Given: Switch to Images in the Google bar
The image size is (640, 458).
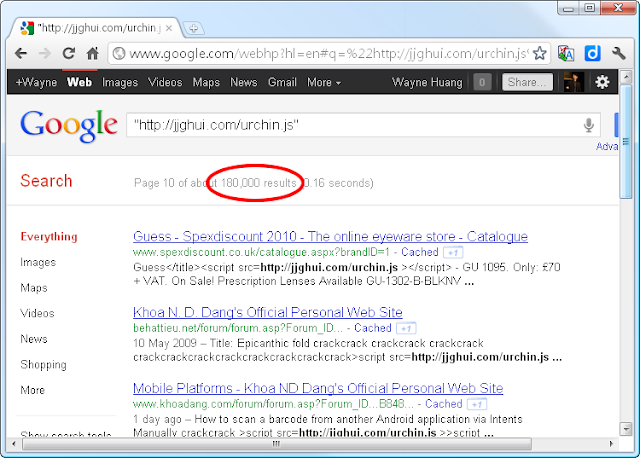Looking at the screenshot, I should click(120, 82).
